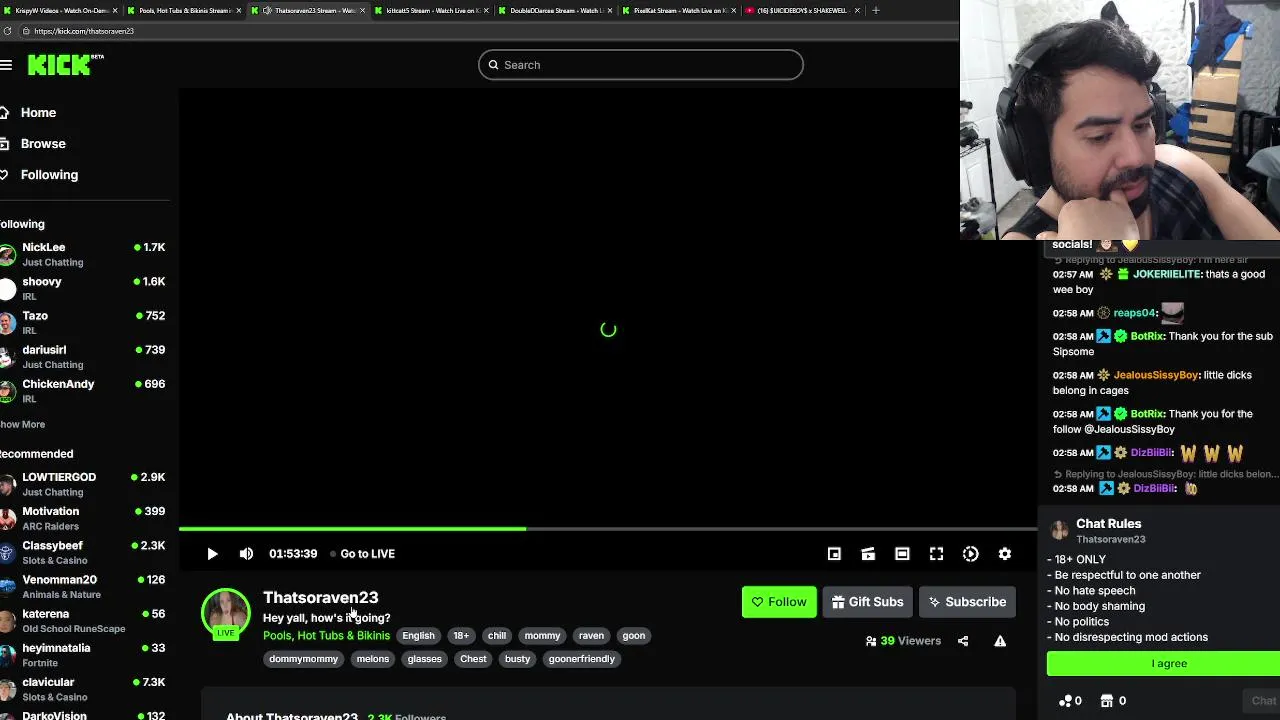Open a new browser tab
This screenshot has width=1280, height=720.
click(875, 10)
